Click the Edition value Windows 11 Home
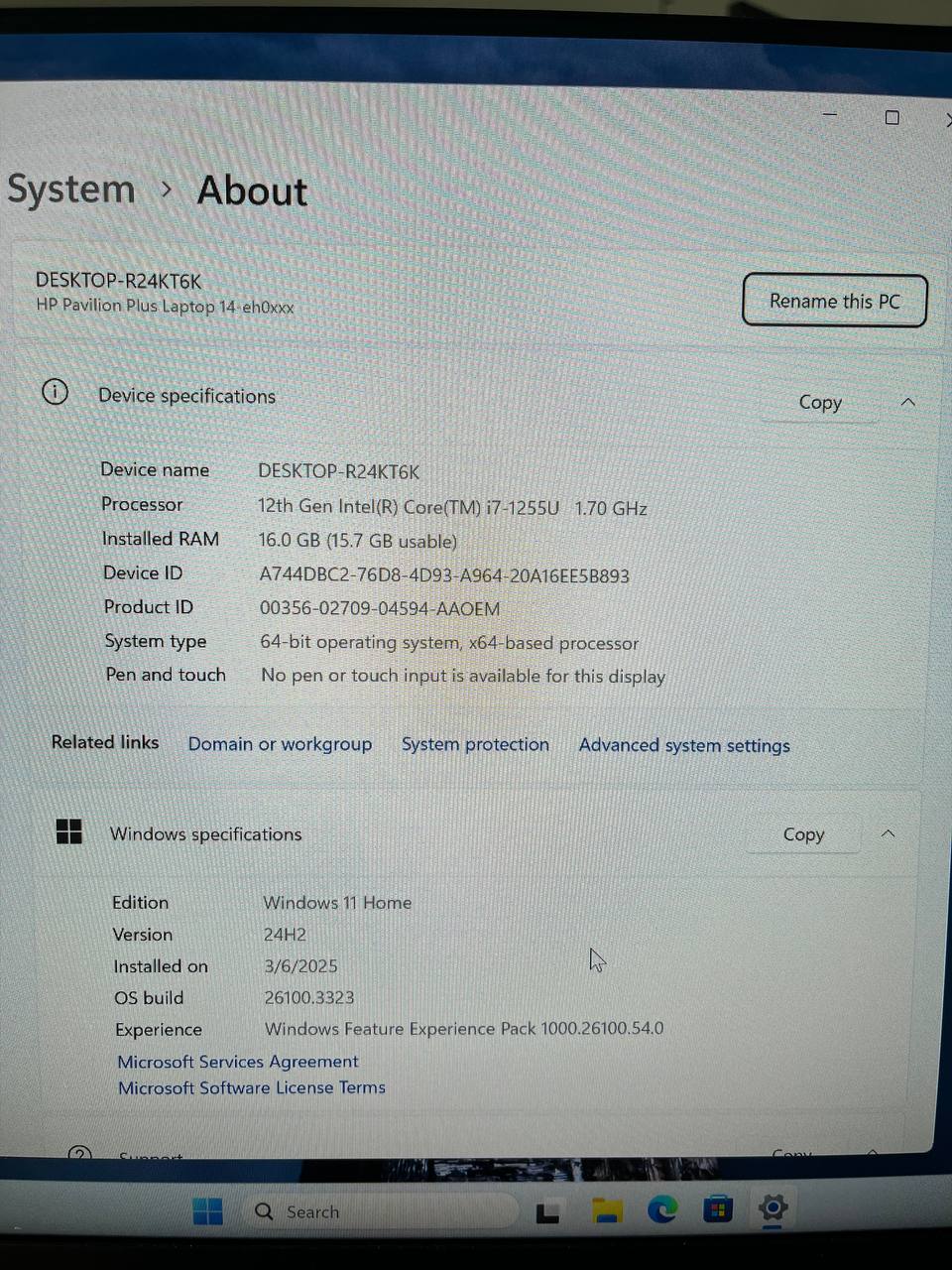This screenshot has height=1270, width=952. pos(337,903)
